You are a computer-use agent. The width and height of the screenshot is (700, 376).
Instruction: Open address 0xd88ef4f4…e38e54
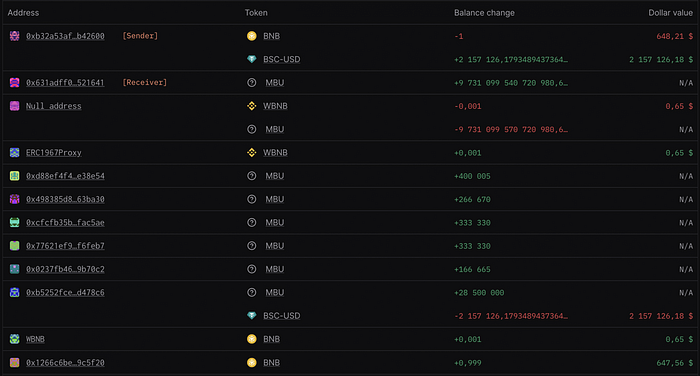65,176
